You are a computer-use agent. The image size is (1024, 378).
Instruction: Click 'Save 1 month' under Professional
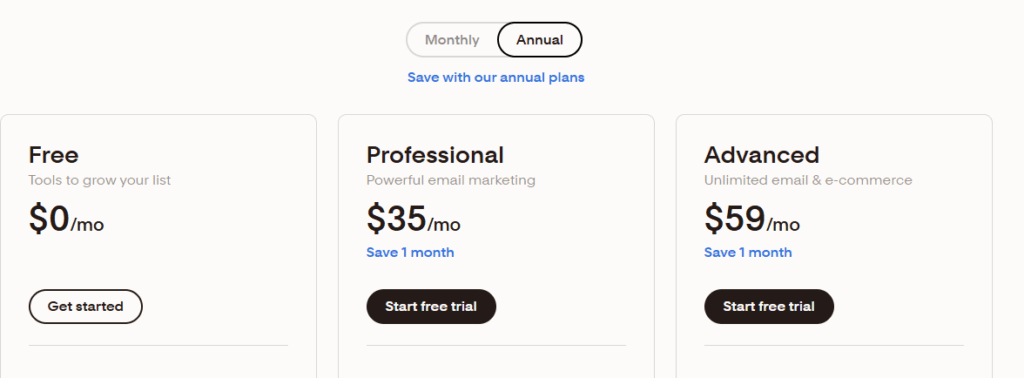tap(410, 253)
